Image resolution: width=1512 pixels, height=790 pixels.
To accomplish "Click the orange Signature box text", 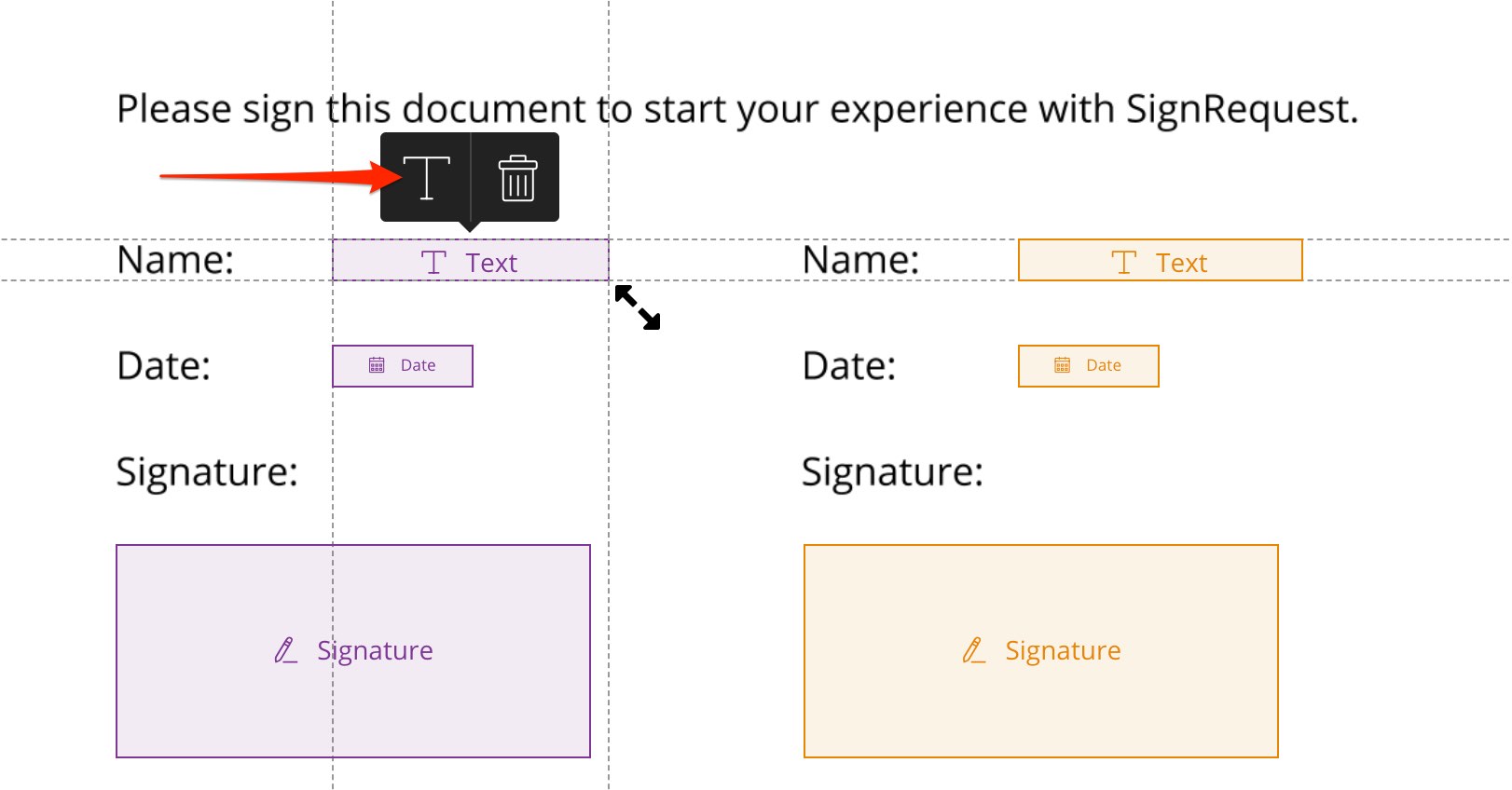I will pyautogui.click(x=1063, y=650).
